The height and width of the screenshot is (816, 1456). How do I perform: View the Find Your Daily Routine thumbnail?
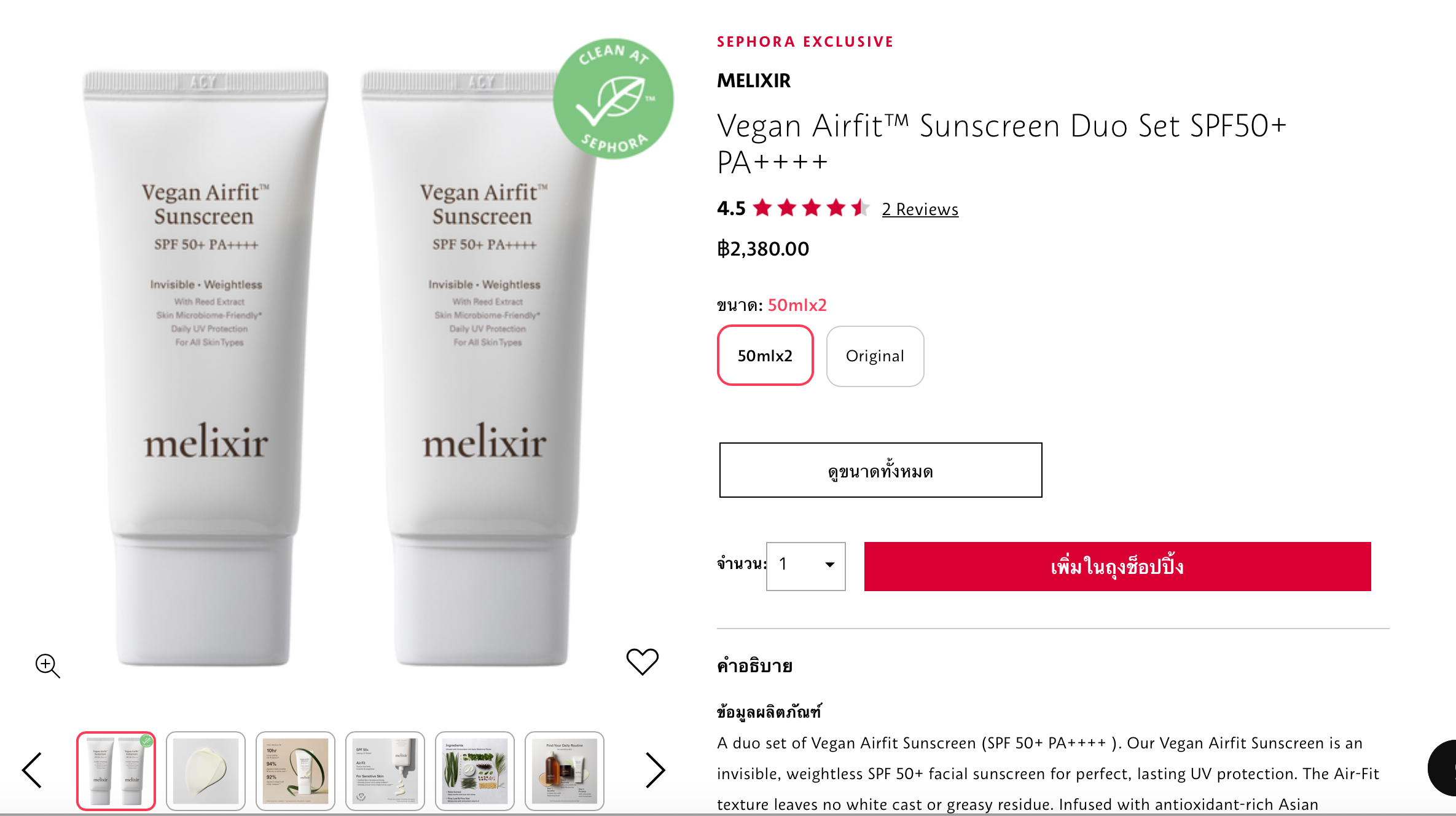click(565, 771)
